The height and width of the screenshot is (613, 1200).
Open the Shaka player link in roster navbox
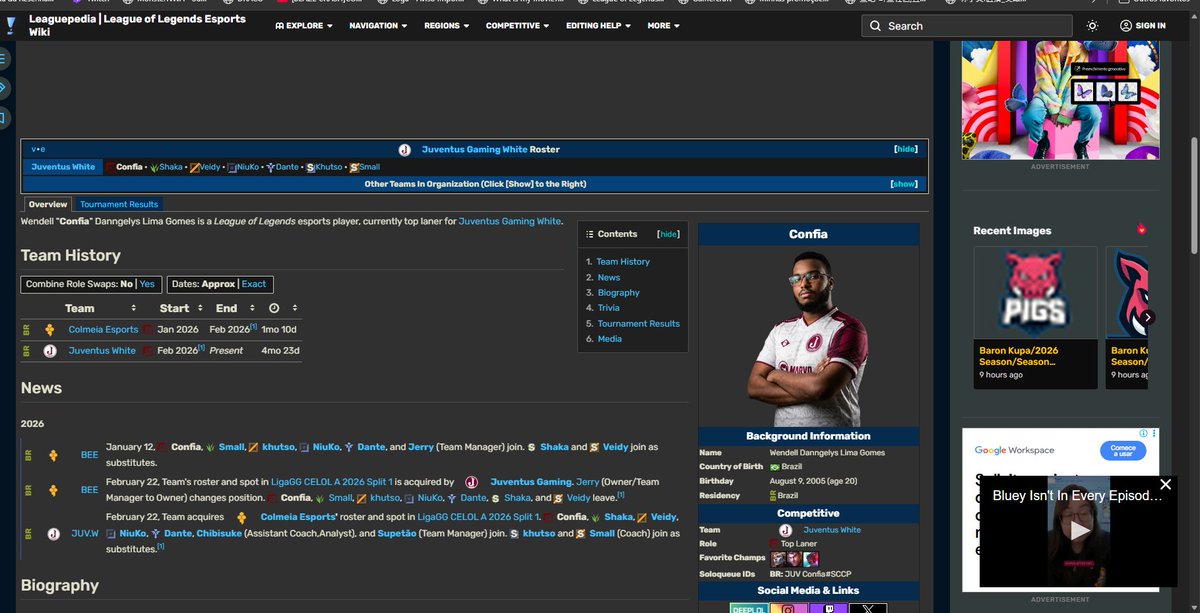point(171,167)
